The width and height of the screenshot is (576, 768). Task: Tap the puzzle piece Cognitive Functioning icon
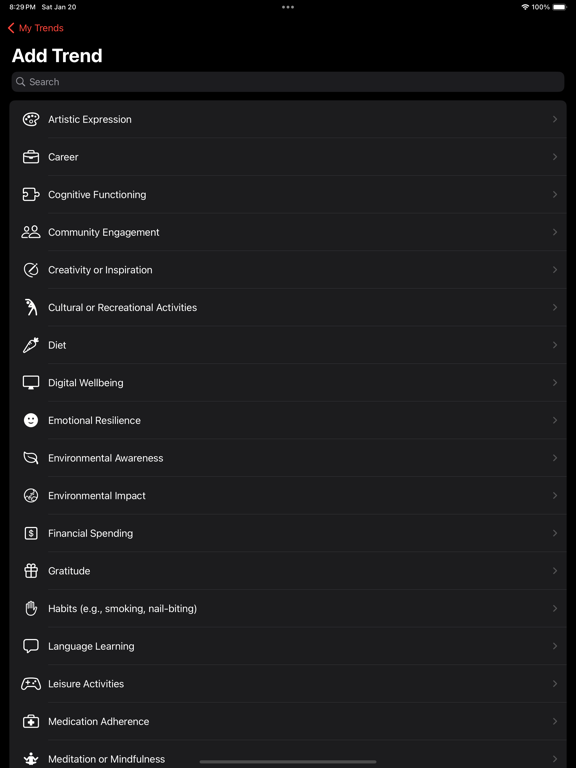31,195
